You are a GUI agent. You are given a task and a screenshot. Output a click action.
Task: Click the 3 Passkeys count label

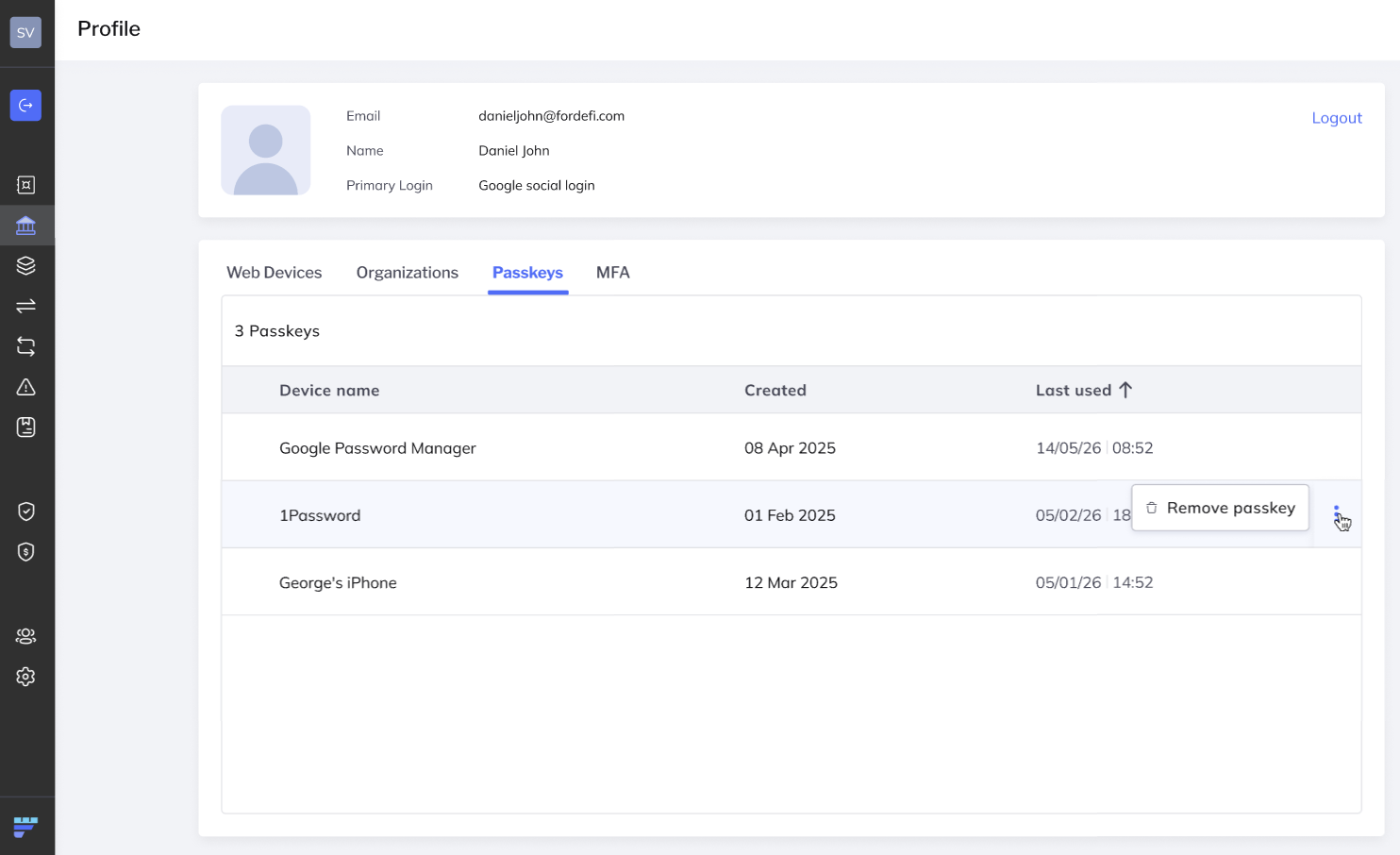[277, 331]
